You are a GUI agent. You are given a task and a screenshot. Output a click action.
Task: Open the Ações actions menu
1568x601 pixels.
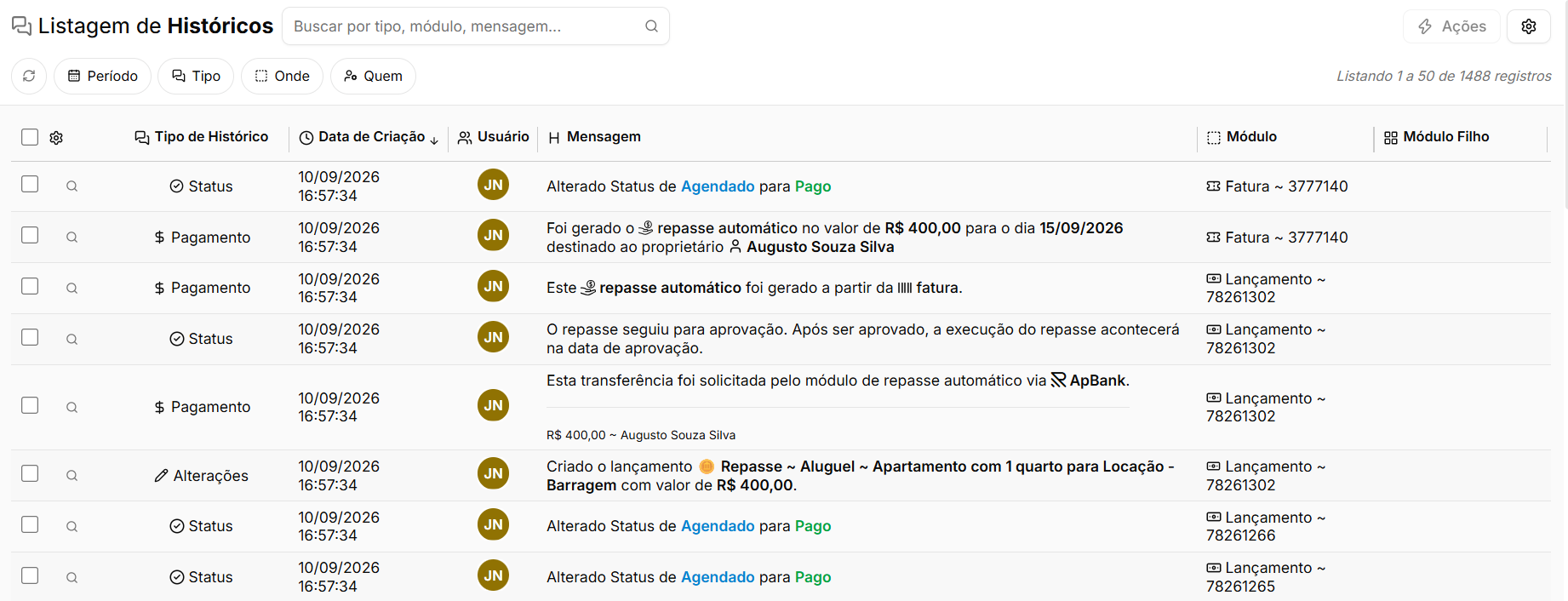1451,26
